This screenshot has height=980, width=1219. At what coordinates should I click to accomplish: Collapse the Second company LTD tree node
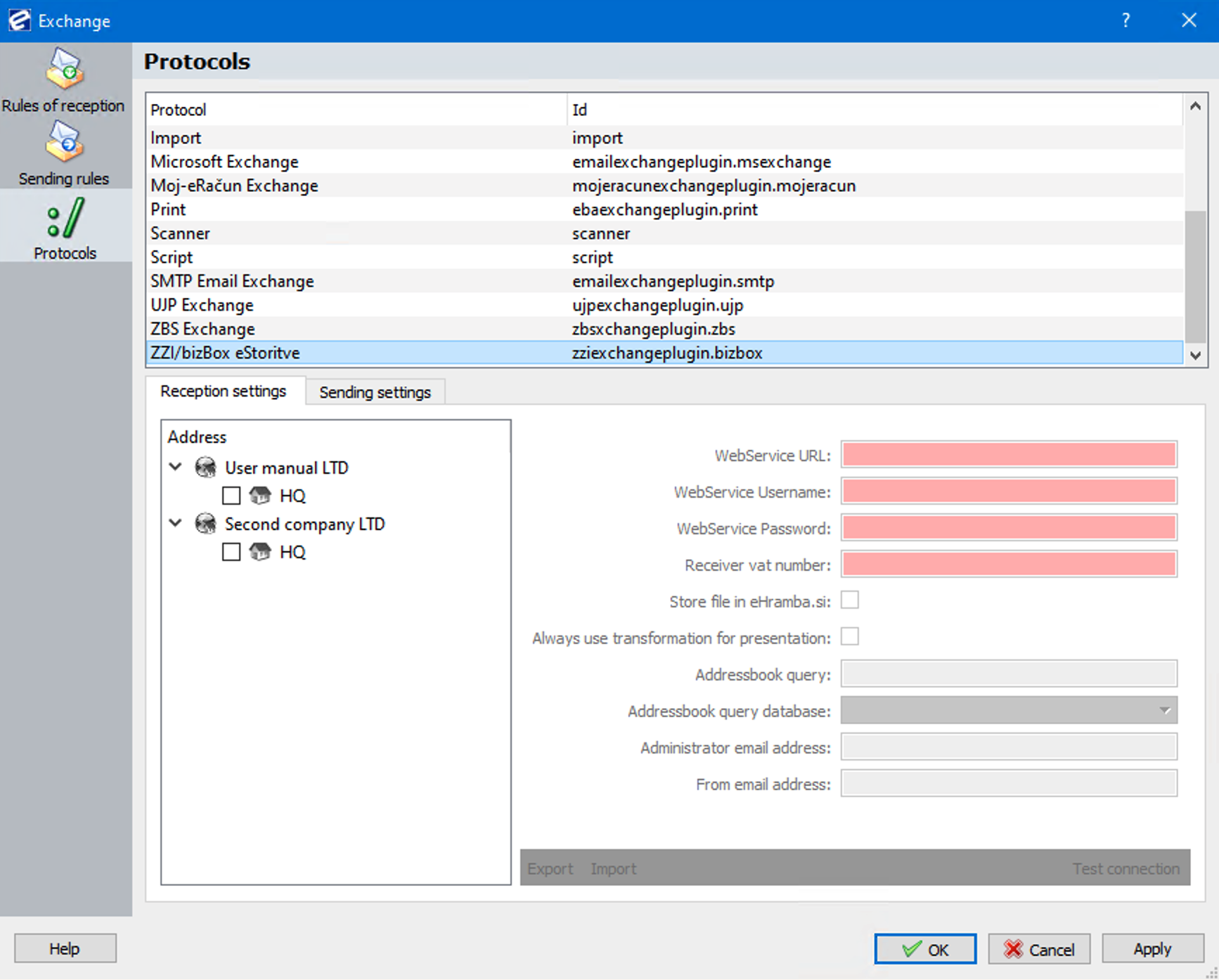pyautogui.click(x=176, y=523)
